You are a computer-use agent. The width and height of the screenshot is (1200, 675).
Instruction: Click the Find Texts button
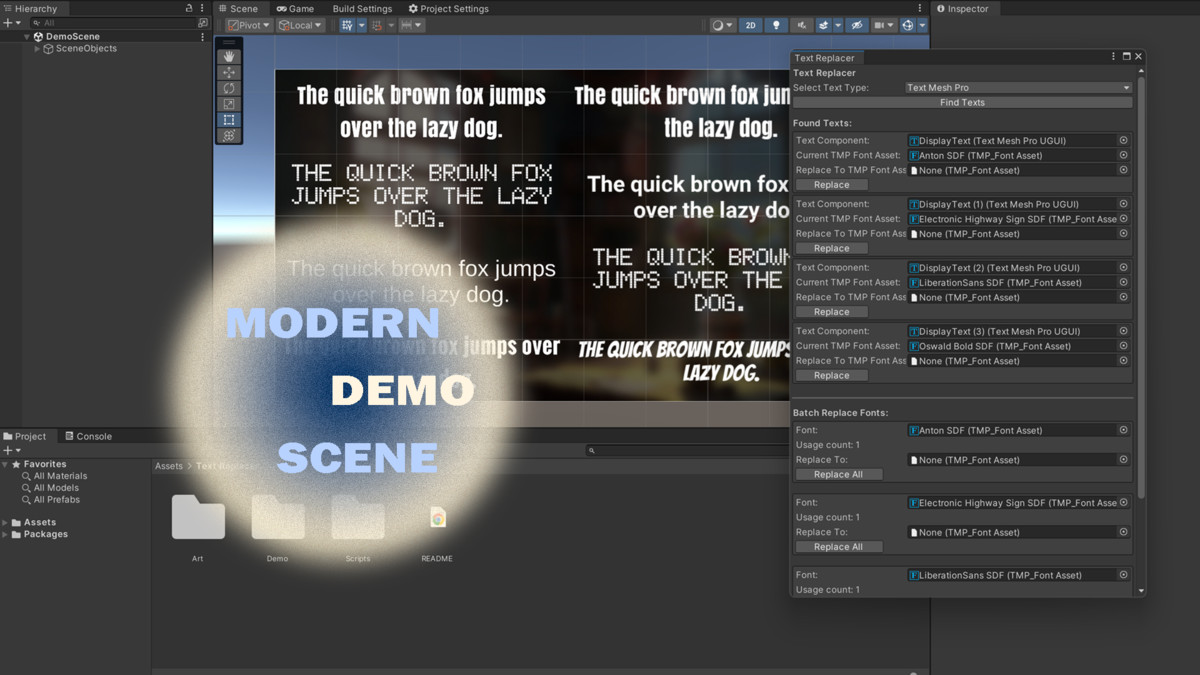click(x=962, y=102)
